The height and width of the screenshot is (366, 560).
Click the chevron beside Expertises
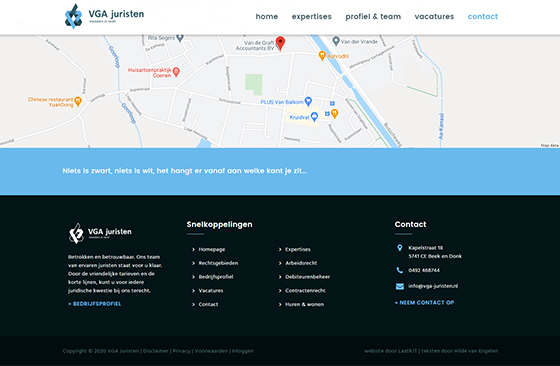click(x=280, y=249)
